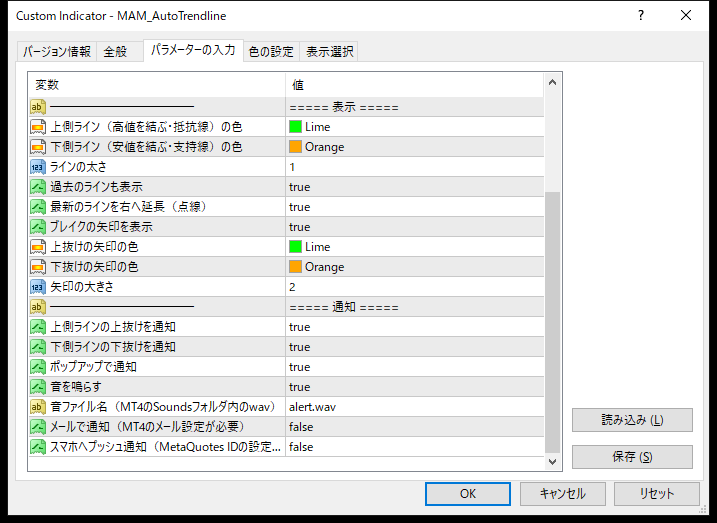Click Orange swatch for 下抜けの矢印の色
This screenshot has width=717, height=523.
click(x=295, y=267)
